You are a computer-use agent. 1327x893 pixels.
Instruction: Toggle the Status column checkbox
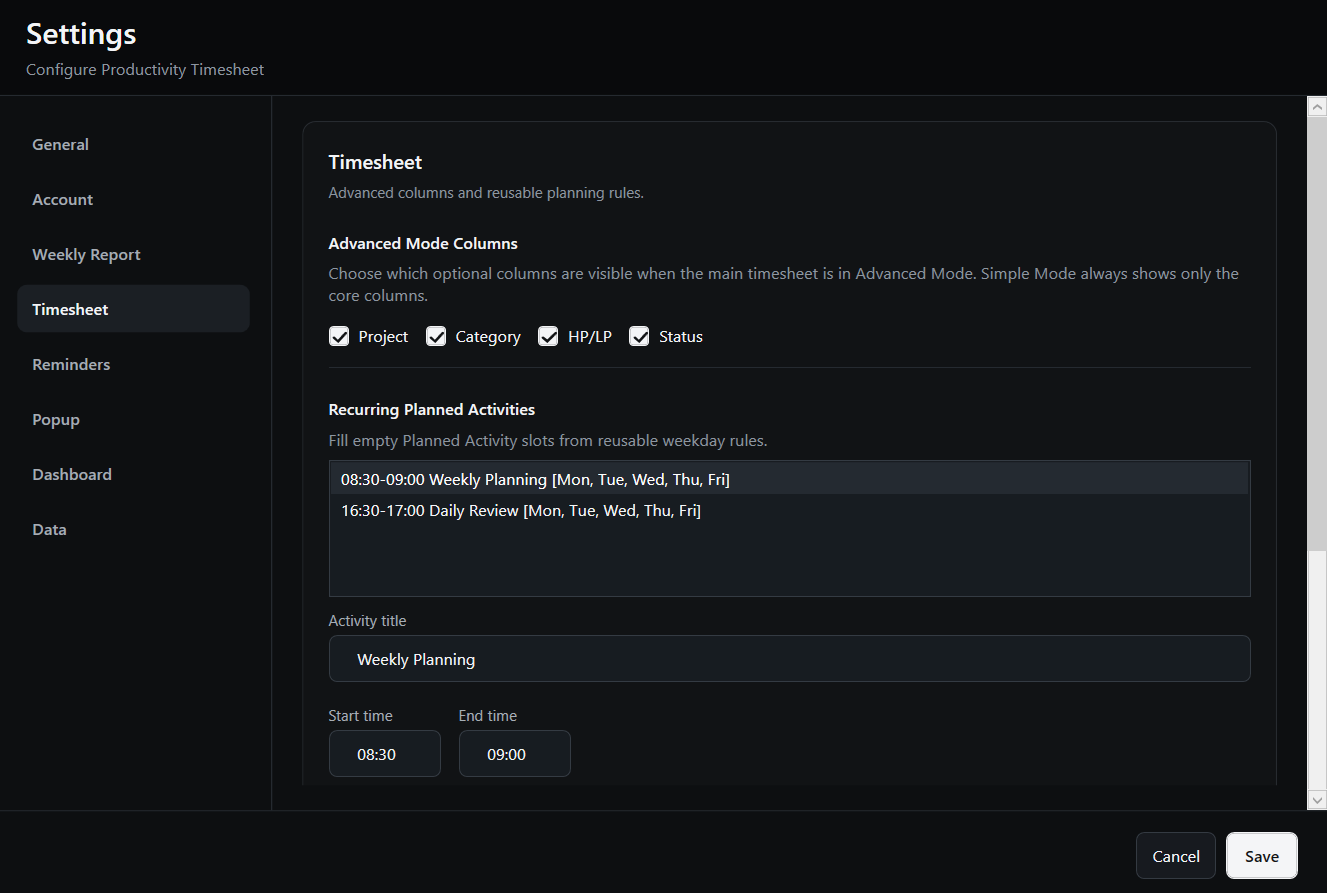coord(639,337)
